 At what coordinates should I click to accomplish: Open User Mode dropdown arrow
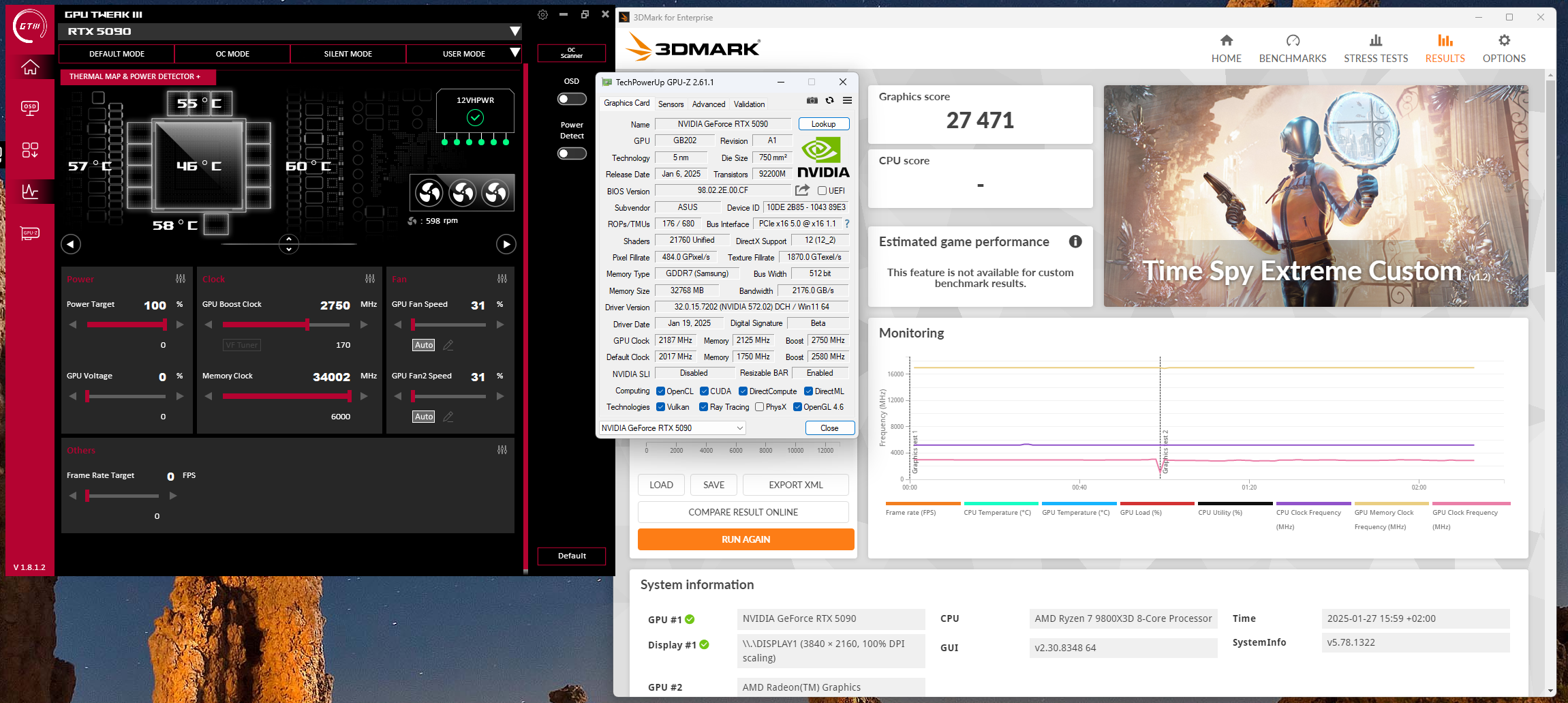coord(515,53)
